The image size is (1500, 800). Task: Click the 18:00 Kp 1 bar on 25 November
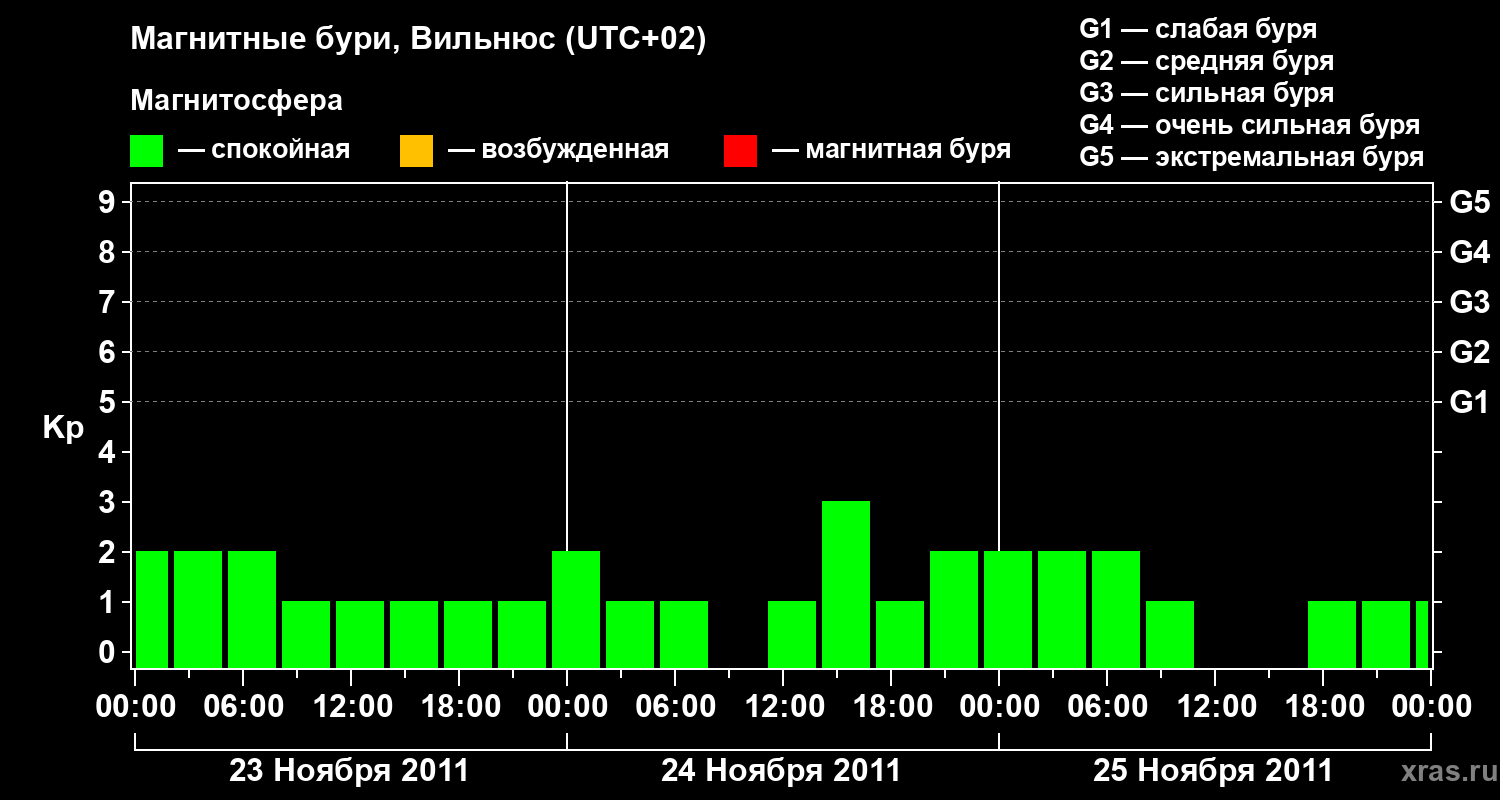1332,634
